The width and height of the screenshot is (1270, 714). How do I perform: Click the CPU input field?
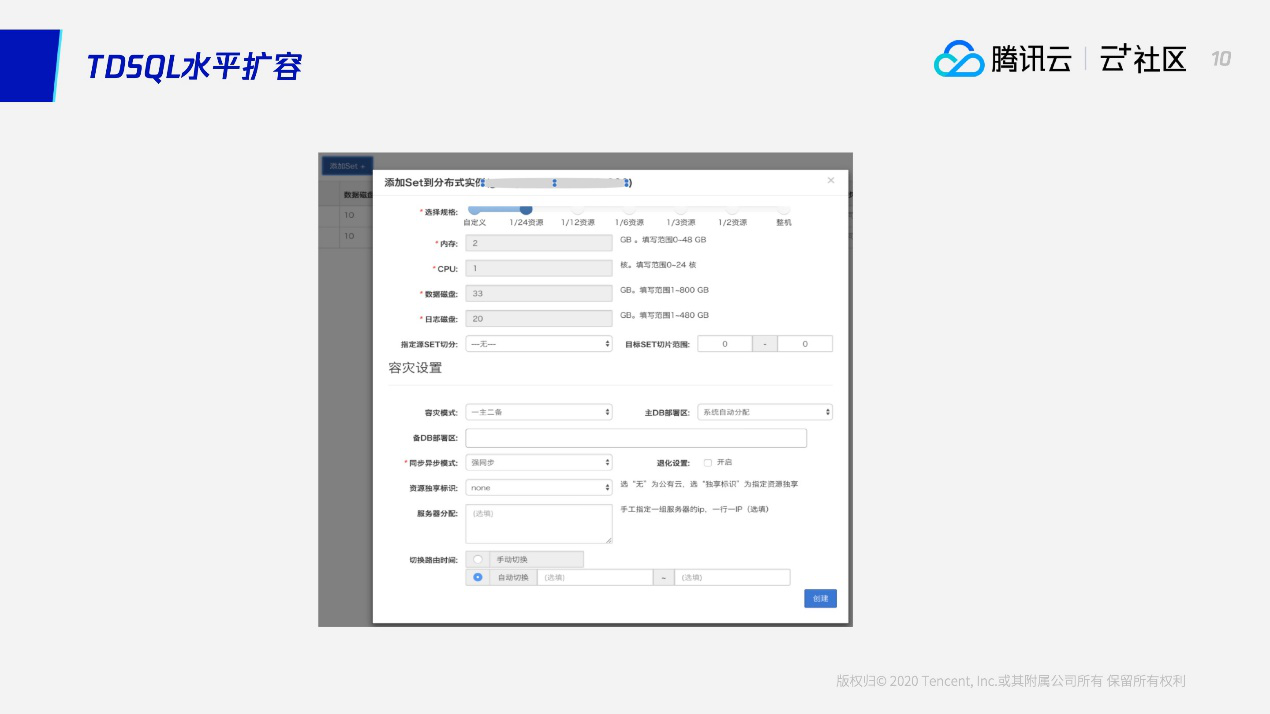pos(539,268)
